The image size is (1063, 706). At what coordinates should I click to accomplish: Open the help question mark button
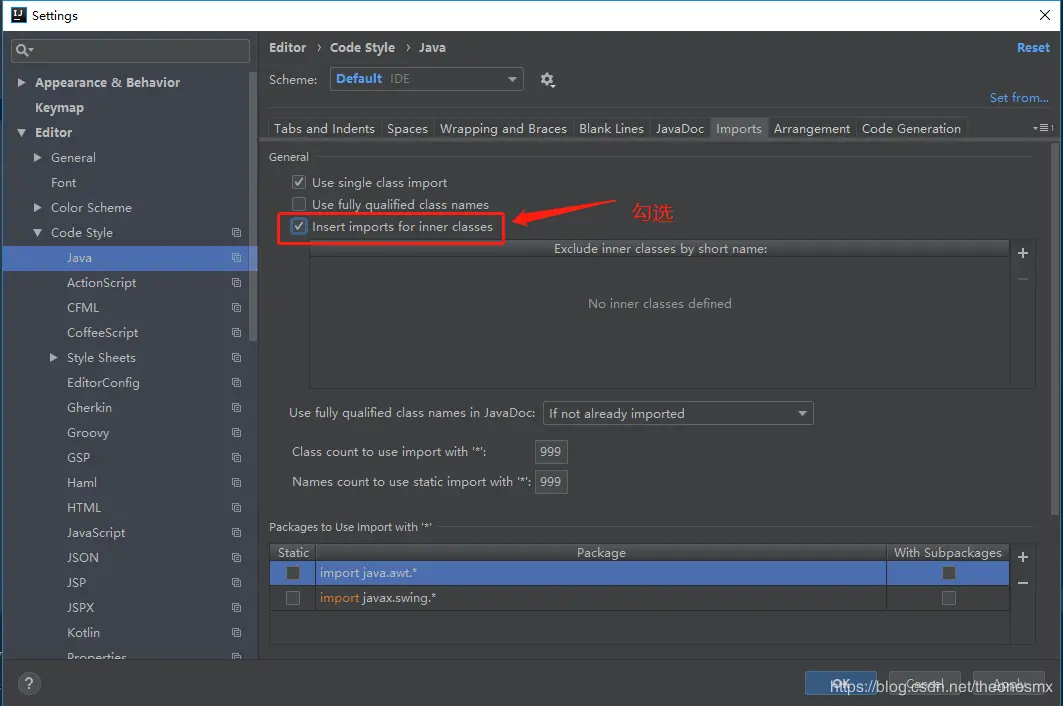[x=28, y=683]
